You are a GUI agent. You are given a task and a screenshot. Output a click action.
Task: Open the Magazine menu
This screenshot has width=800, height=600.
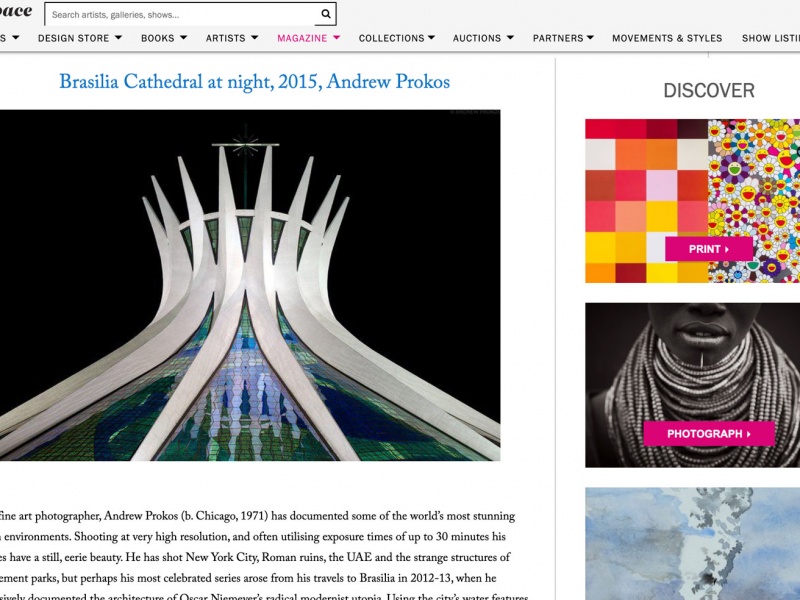(301, 37)
